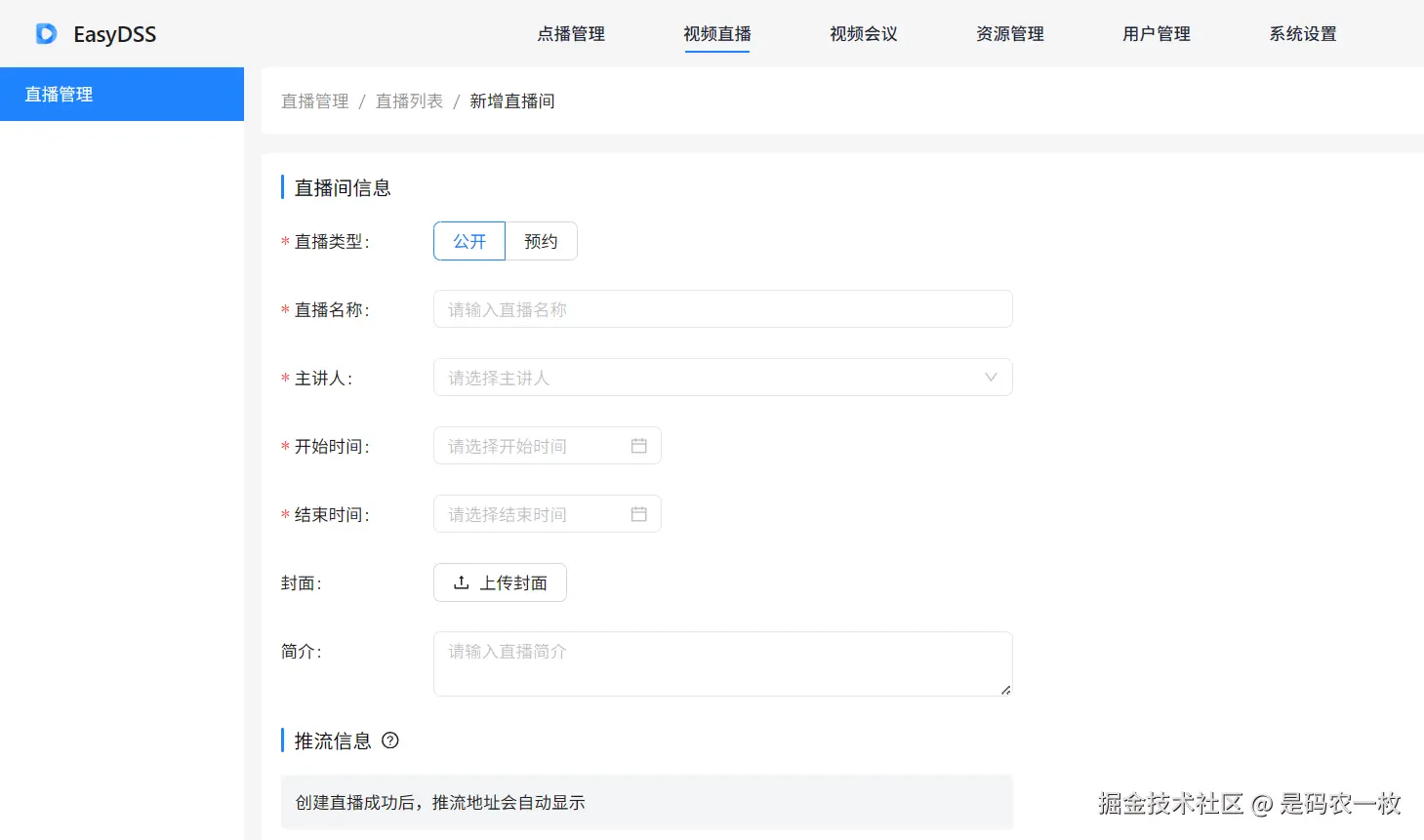Open the 视频会议 menu
This screenshot has height=840, width=1424.
(x=864, y=34)
